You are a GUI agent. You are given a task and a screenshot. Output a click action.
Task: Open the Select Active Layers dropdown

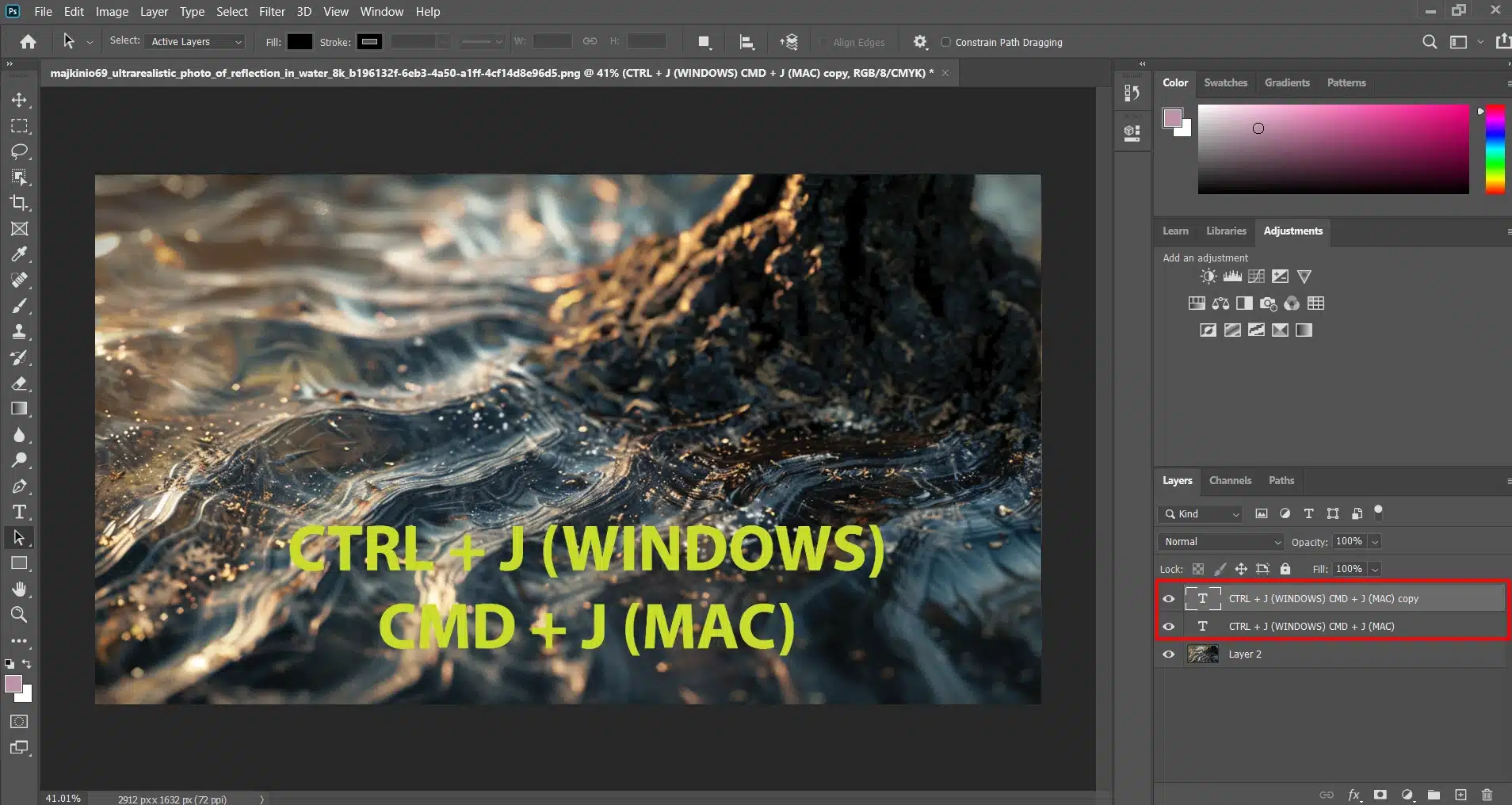coord(196,42)
